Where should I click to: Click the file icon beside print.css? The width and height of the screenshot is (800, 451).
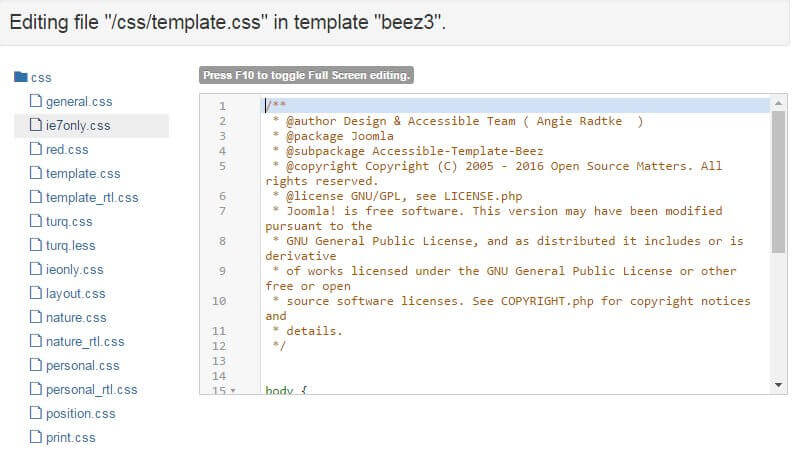click(36, 437)
